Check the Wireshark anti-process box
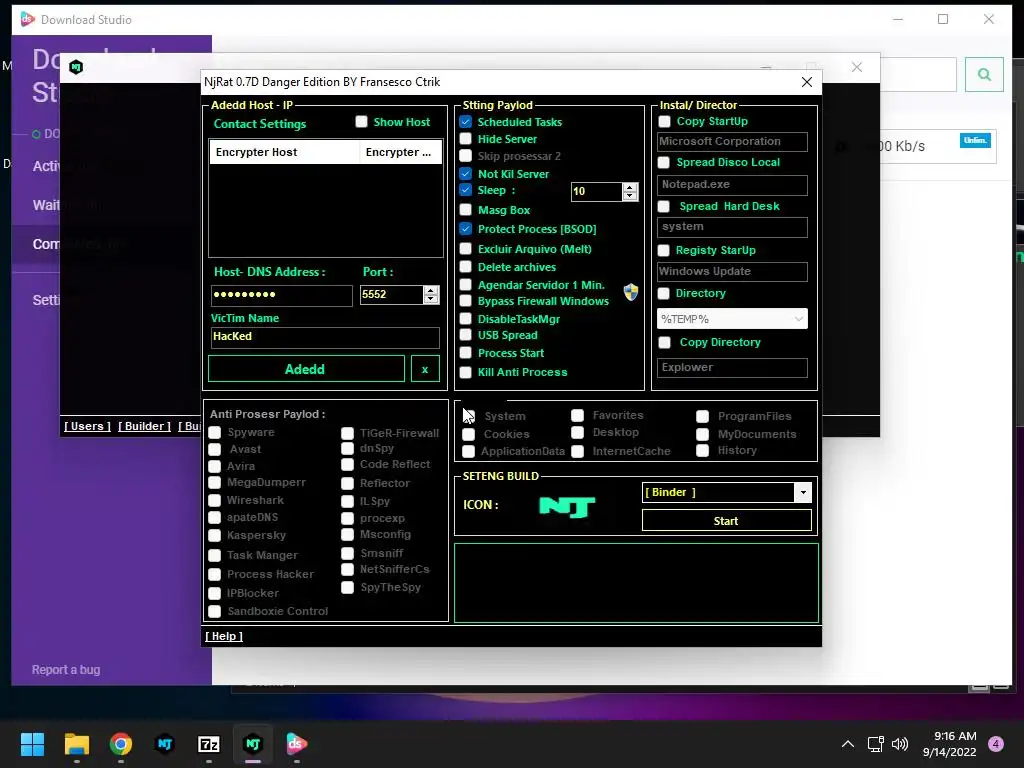 pos(214,500)
